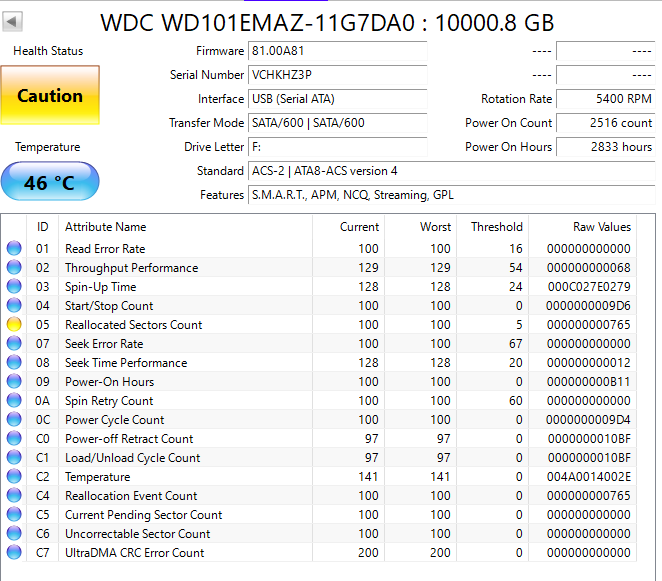This screenshot has height=581, width=662.
Task: Click the blue Read Error Rate status icon
Action: pos(14,249)
